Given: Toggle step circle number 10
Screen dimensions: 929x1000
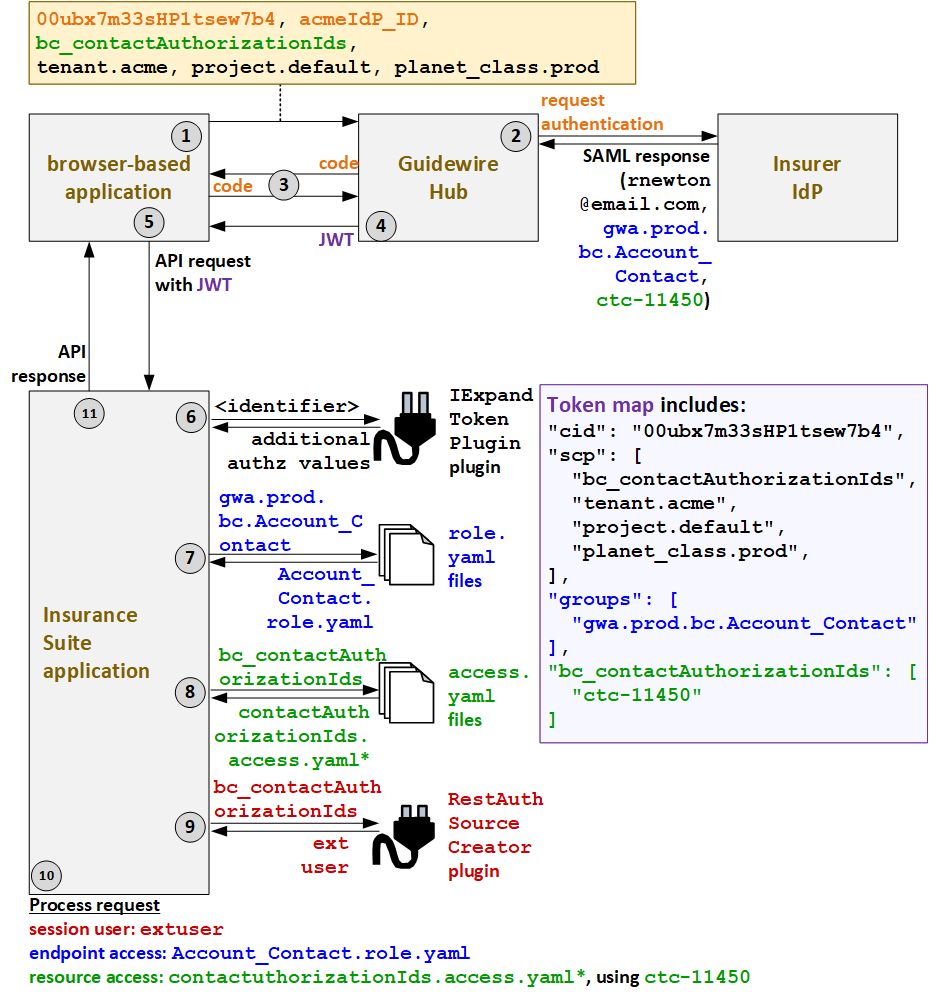Looking at the screenshot, I should coord(46,875).
